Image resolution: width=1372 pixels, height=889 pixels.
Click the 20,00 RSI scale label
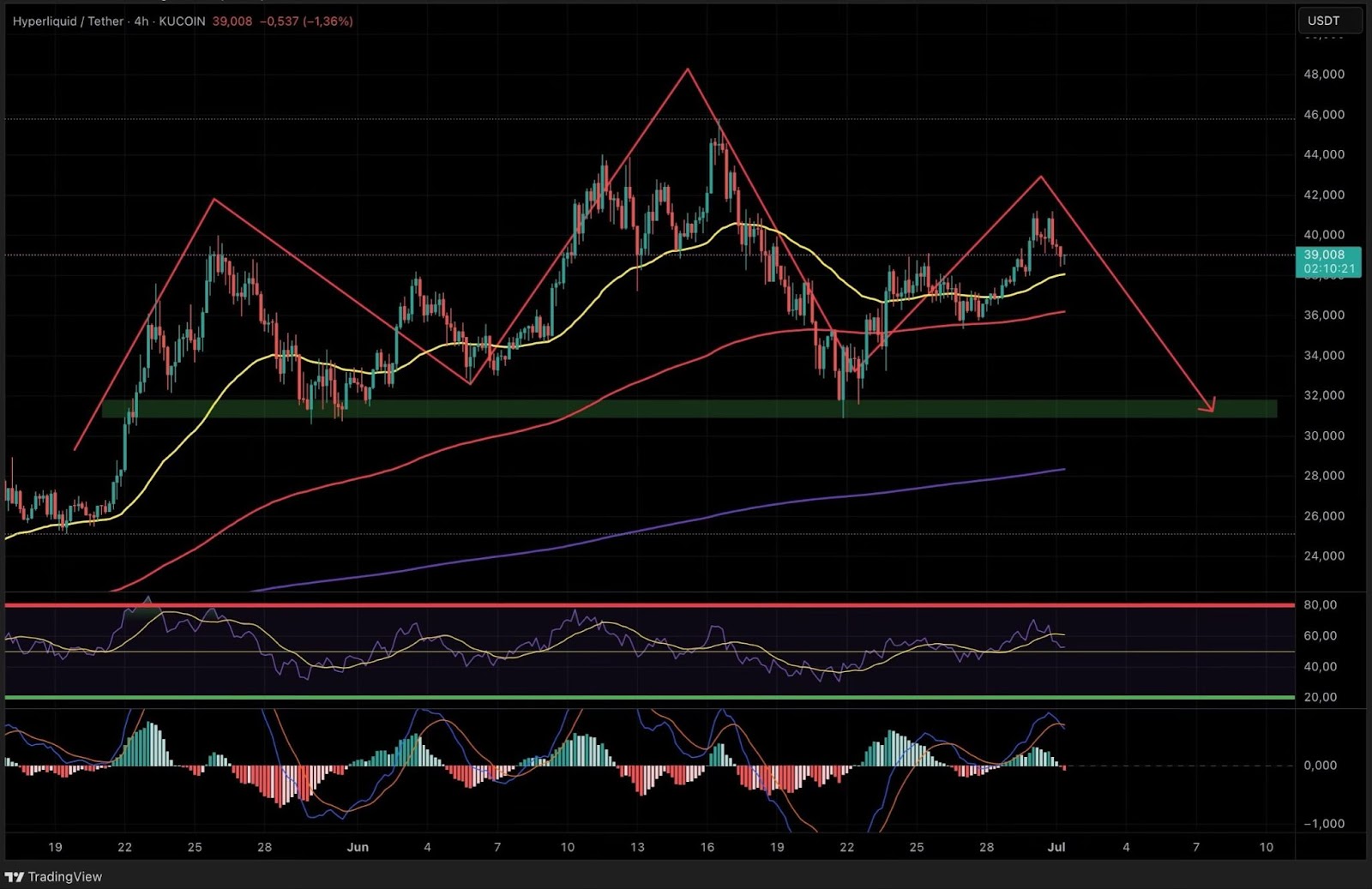pos(1321,697)
